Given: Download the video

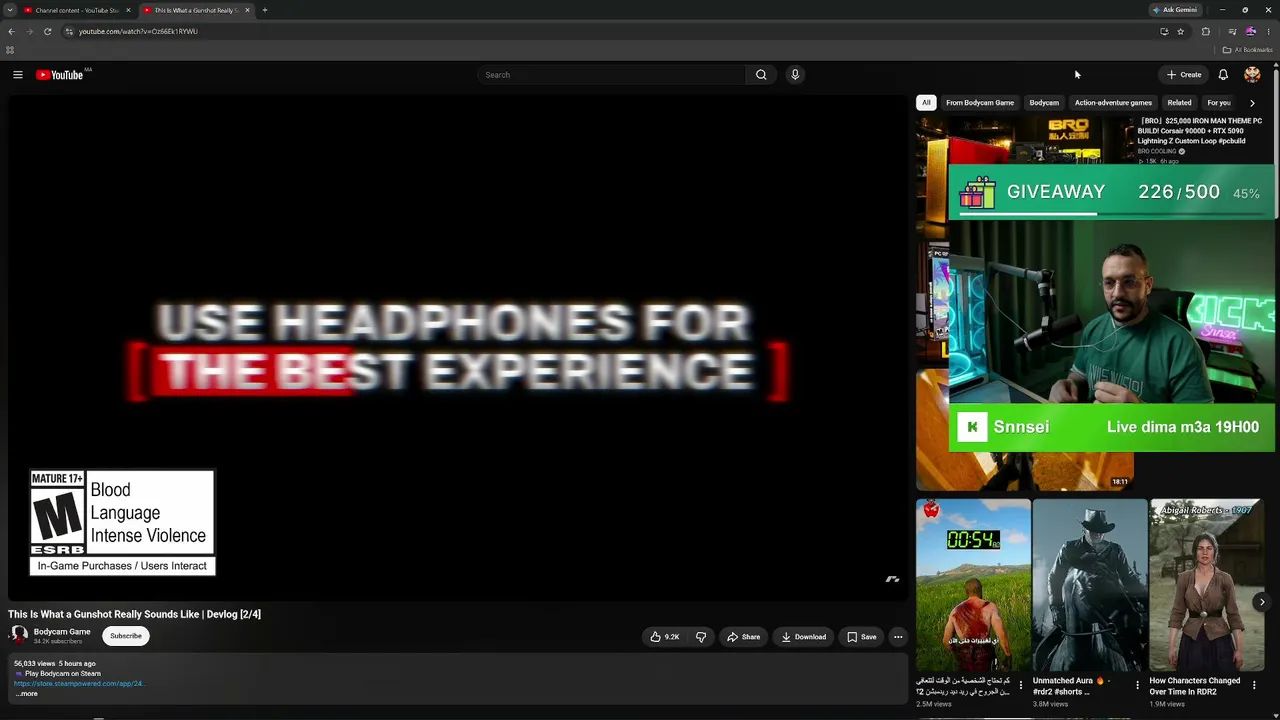Looking at the screenshot, I should coord(804,637).
